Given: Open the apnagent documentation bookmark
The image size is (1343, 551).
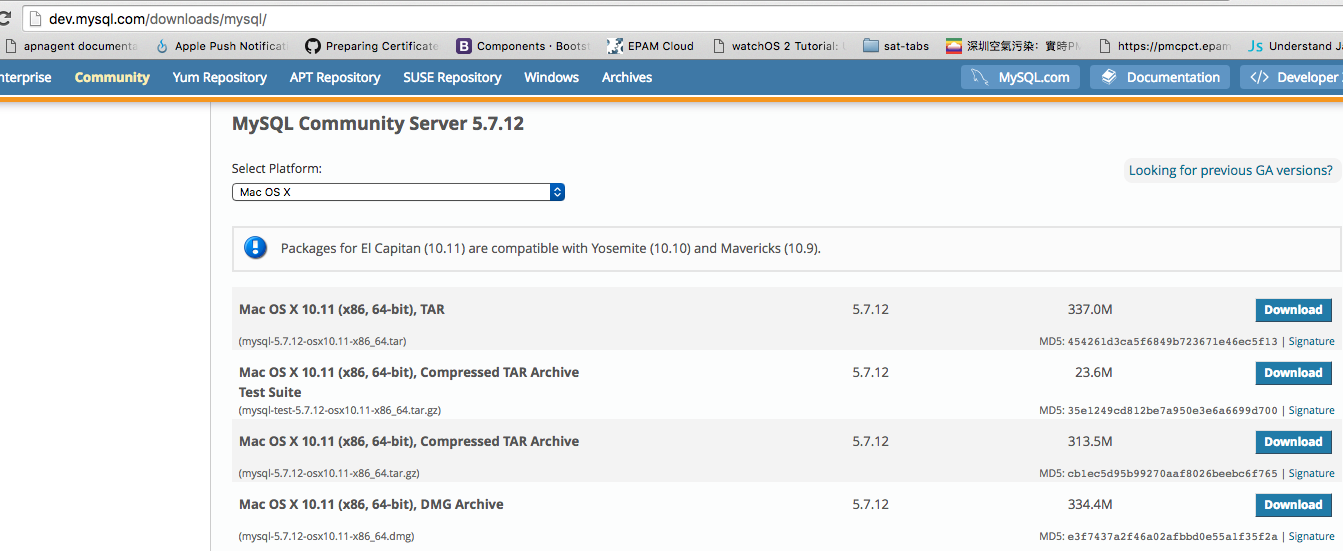Looking at the screenshot, I should pyautogui.click(x=72, y=46).
